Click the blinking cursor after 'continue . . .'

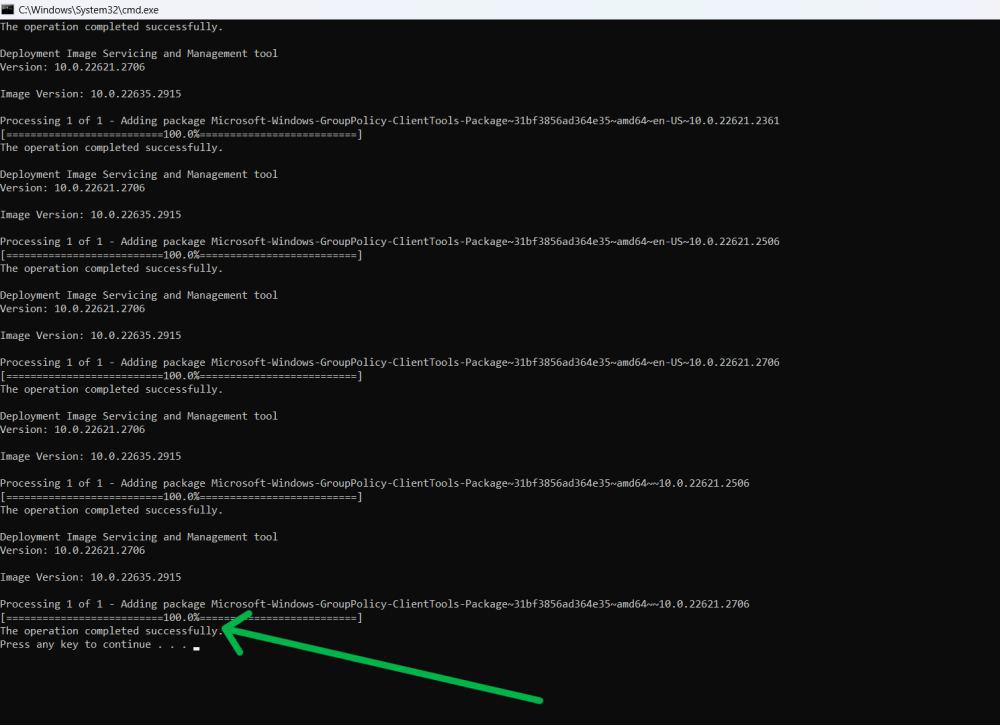tap(196, 648)
